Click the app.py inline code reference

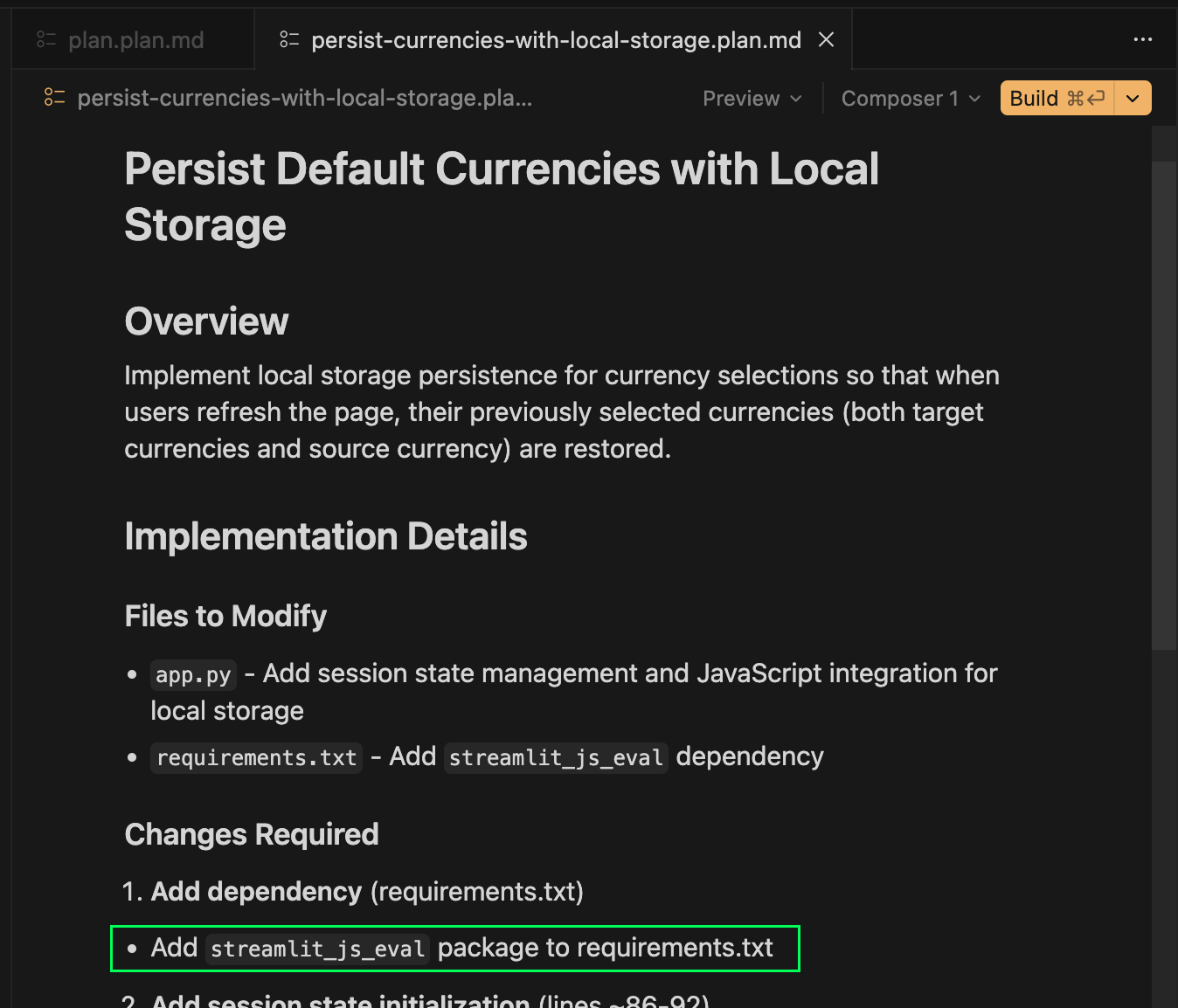point(193,675)
